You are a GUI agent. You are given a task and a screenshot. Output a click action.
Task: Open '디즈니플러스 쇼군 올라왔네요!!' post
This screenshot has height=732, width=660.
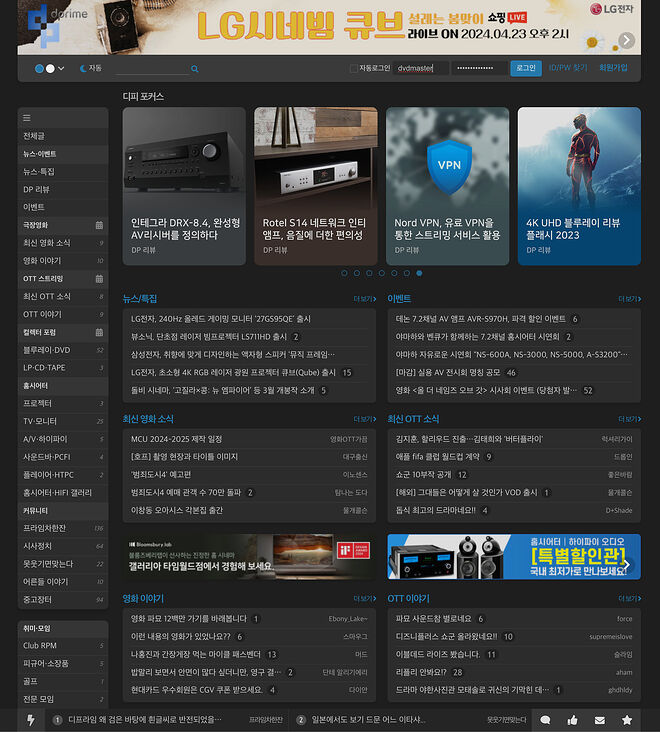(447, 636)
